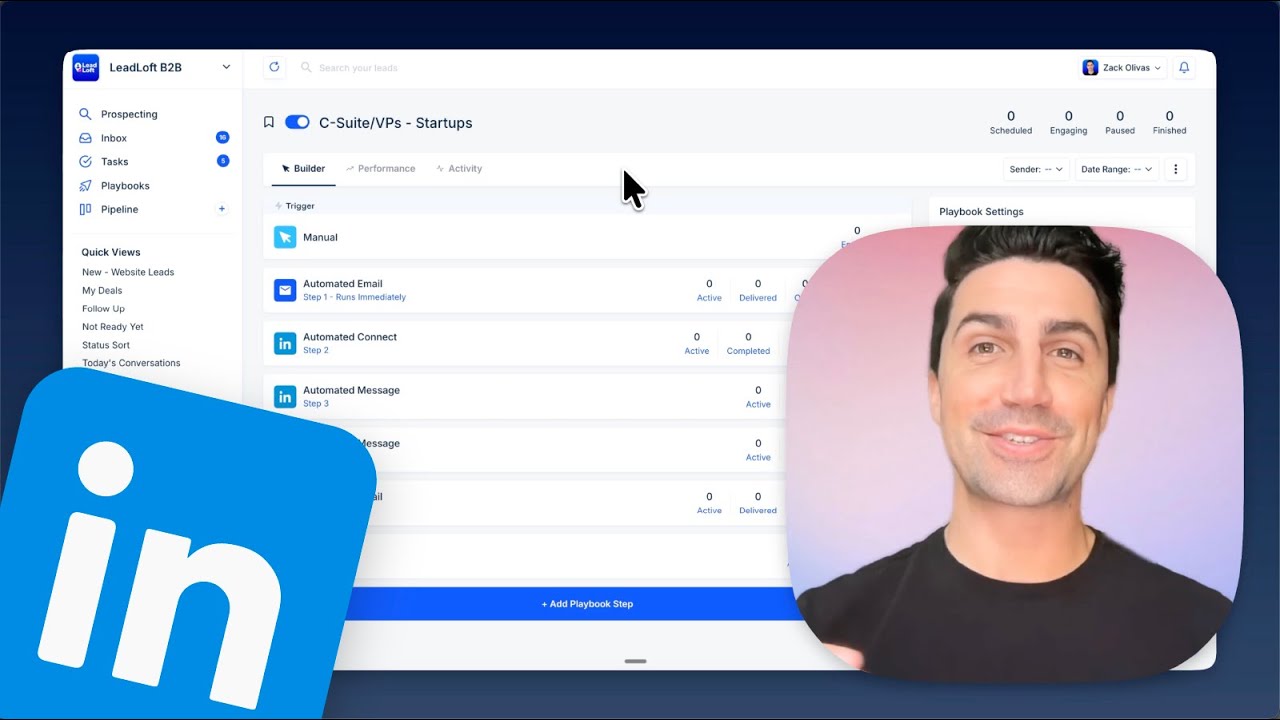Click the Tasks checkmark icon
Screen dimensions: 1280x720
point(85,161)
